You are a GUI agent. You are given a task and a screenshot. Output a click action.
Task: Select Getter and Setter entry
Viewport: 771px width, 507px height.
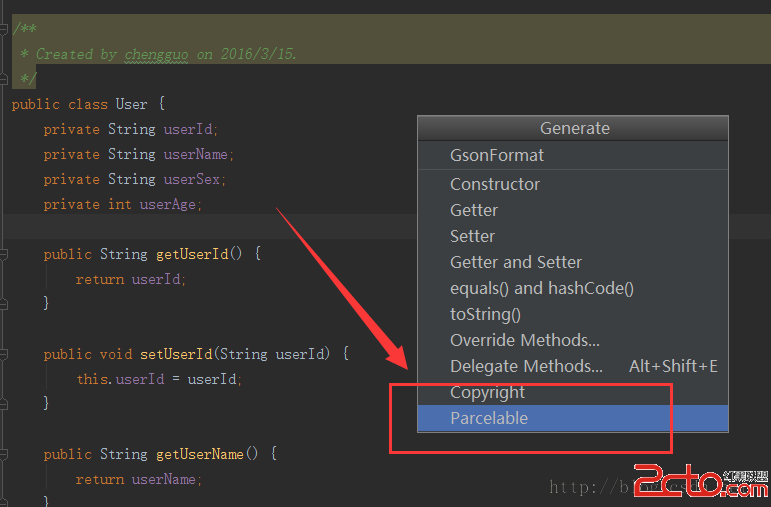[516, 262]
